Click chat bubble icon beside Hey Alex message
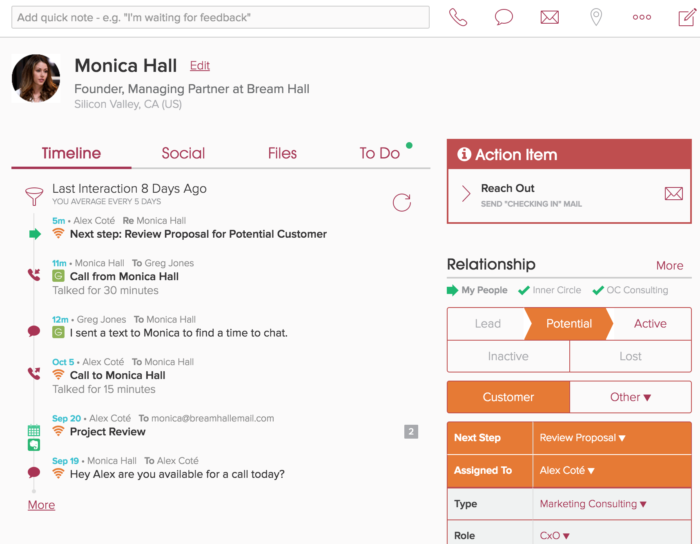Viewport: 700px width, 544px height. point(34,472)
